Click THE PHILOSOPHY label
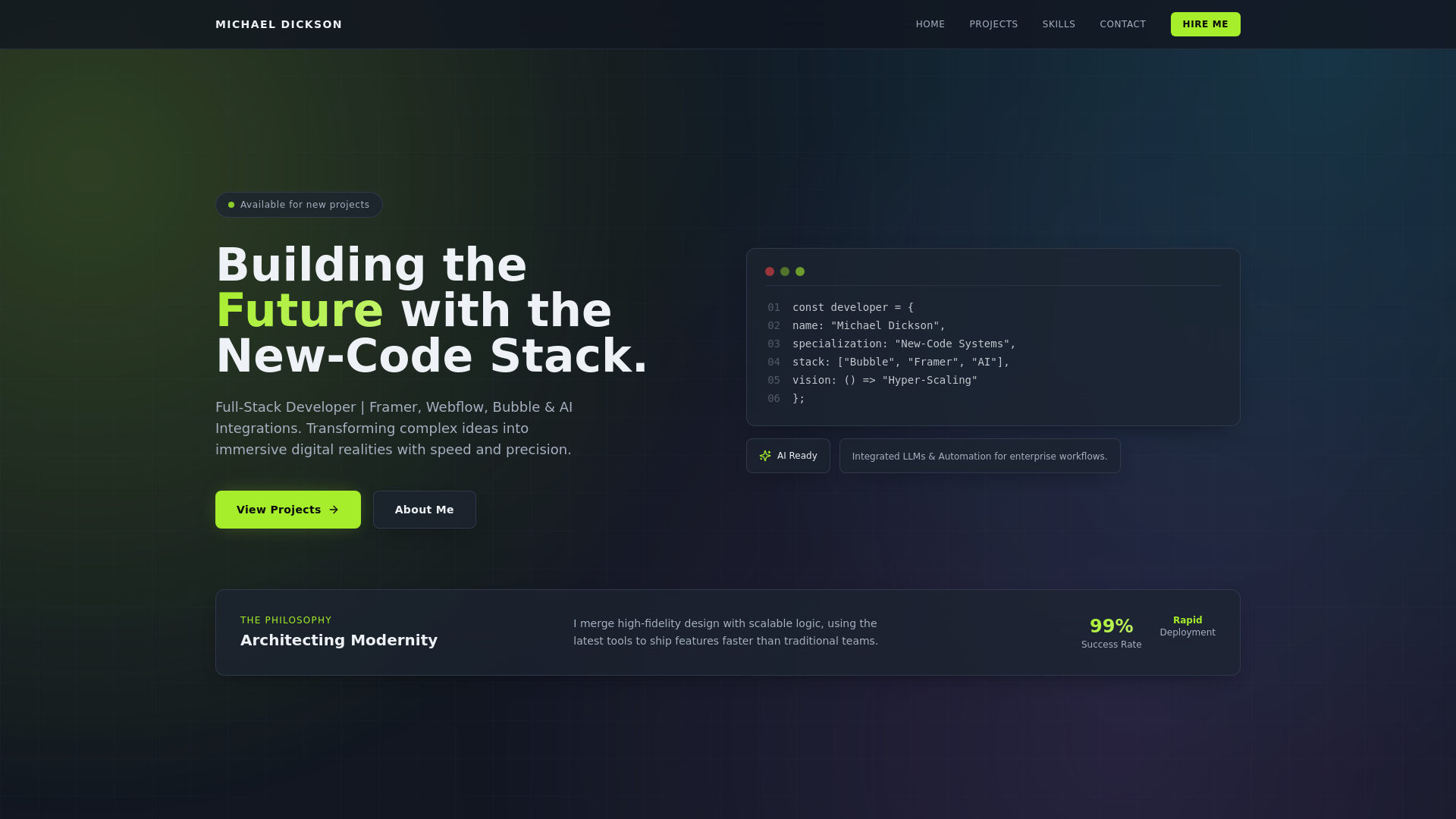This screenshot has width=1456, height=819. [x=286, y=620]
